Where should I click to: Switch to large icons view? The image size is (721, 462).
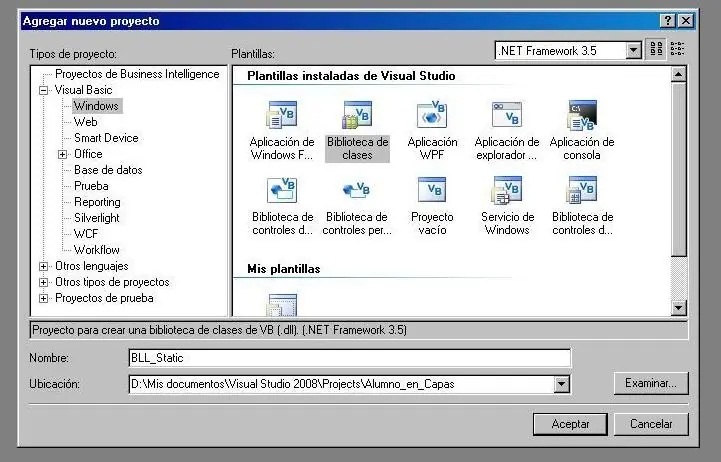pyautogui.click(x=656, y=49)
